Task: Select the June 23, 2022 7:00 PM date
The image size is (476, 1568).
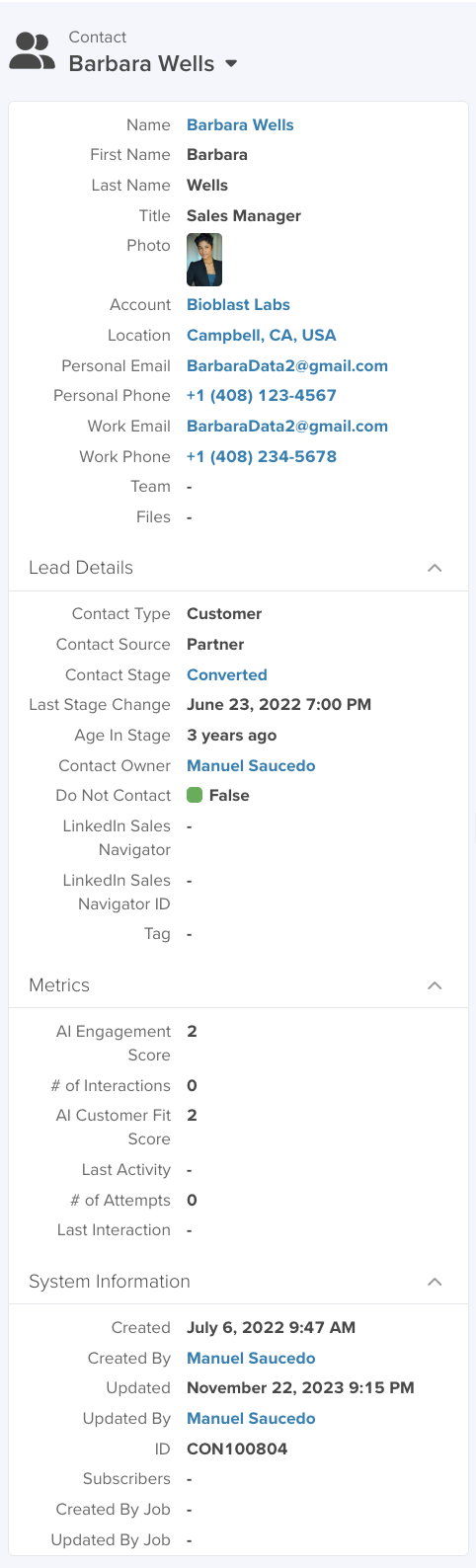Action: click(279, 705)
